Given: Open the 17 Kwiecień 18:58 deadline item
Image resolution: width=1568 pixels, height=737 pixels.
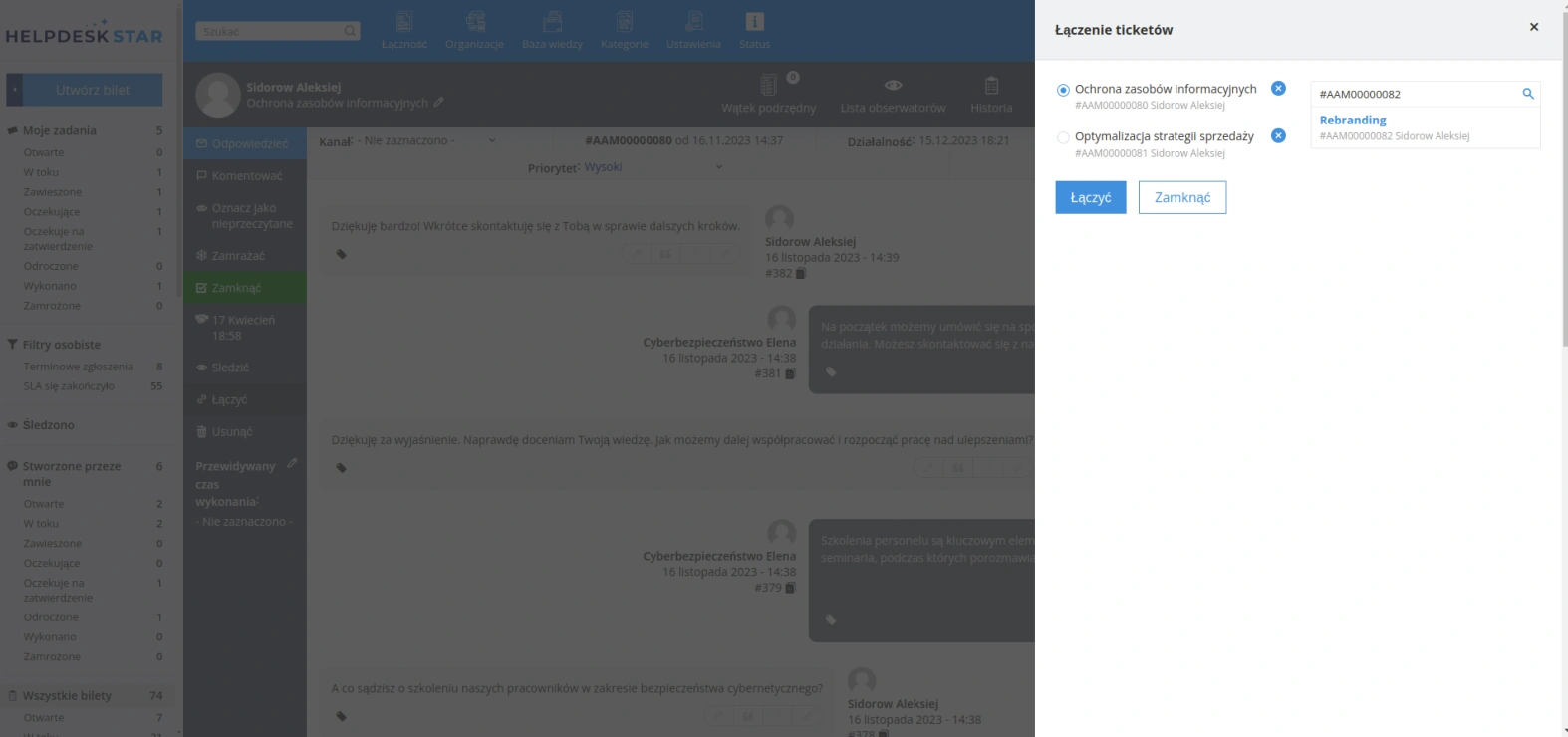Looking at the screenshot, I should (245, 327).
